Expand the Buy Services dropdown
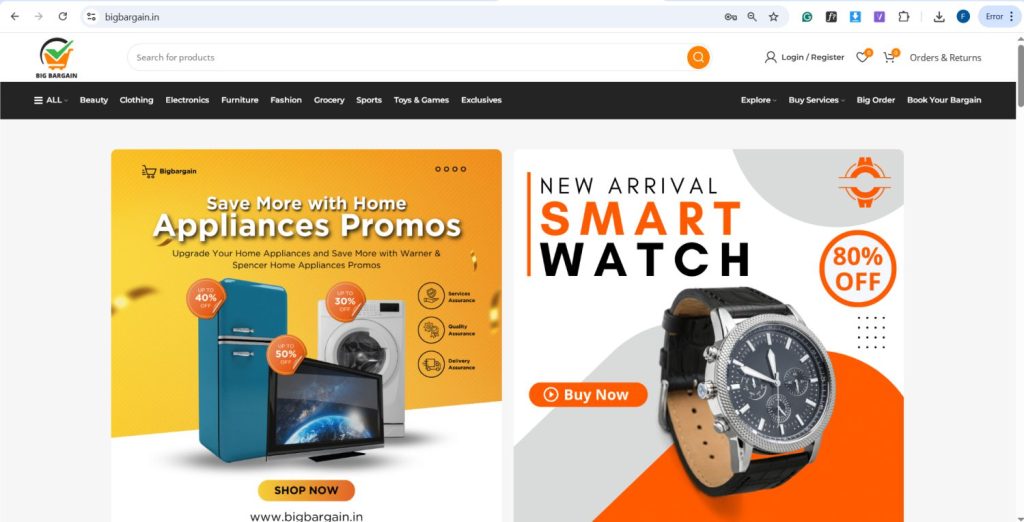This screenshot has width=1024, height=522. click(x=816, y=100)
